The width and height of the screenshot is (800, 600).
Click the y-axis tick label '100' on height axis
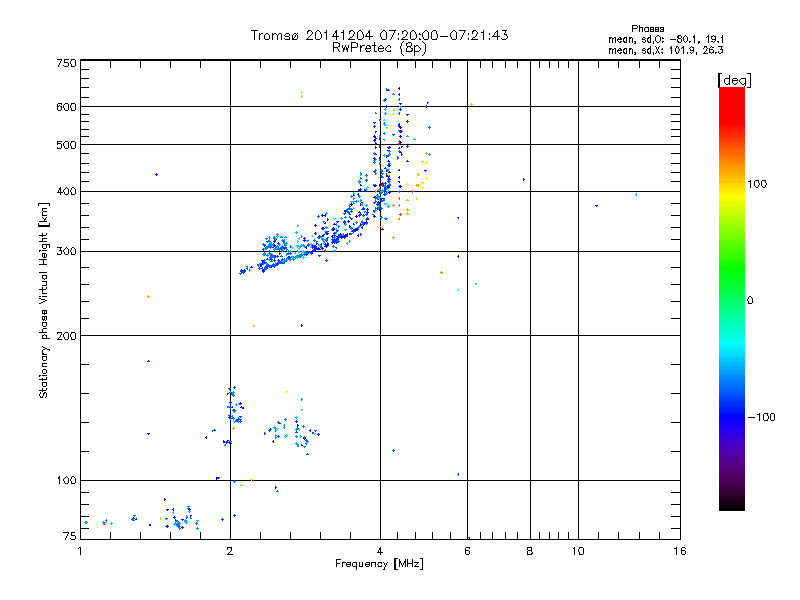coord(66,481)
